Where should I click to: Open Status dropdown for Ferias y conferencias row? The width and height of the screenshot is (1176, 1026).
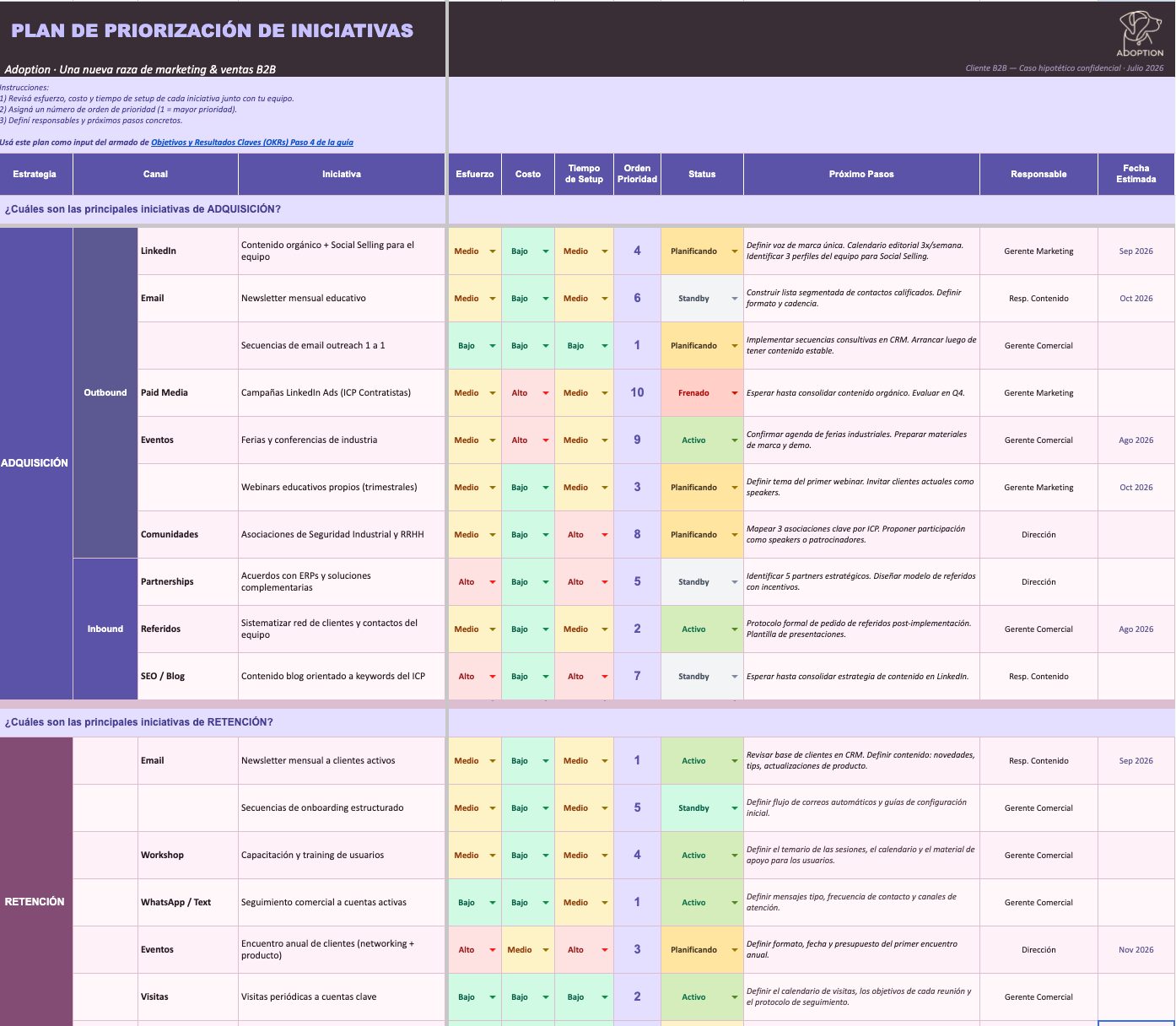[735, 440]
